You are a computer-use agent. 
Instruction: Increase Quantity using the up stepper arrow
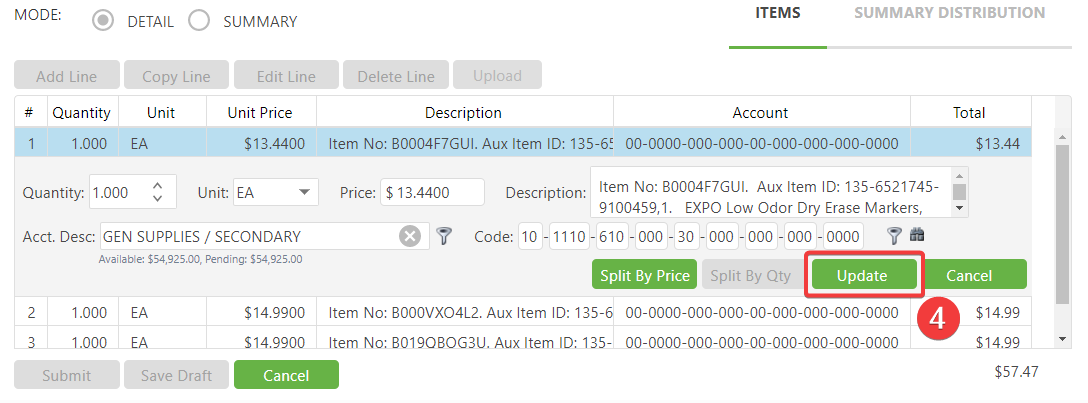156,185
